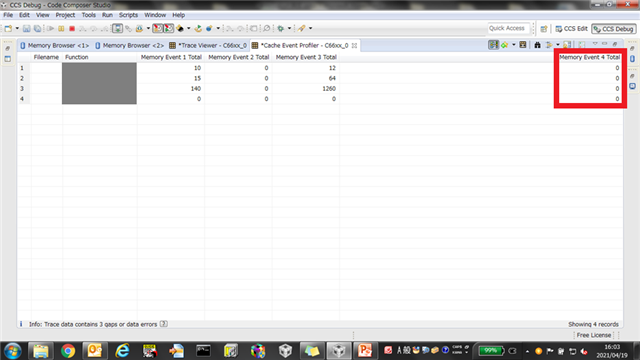The image size is (640, 360).
Task: Open Google Chrome from the taskbar
Action: (x=68, y=351)
